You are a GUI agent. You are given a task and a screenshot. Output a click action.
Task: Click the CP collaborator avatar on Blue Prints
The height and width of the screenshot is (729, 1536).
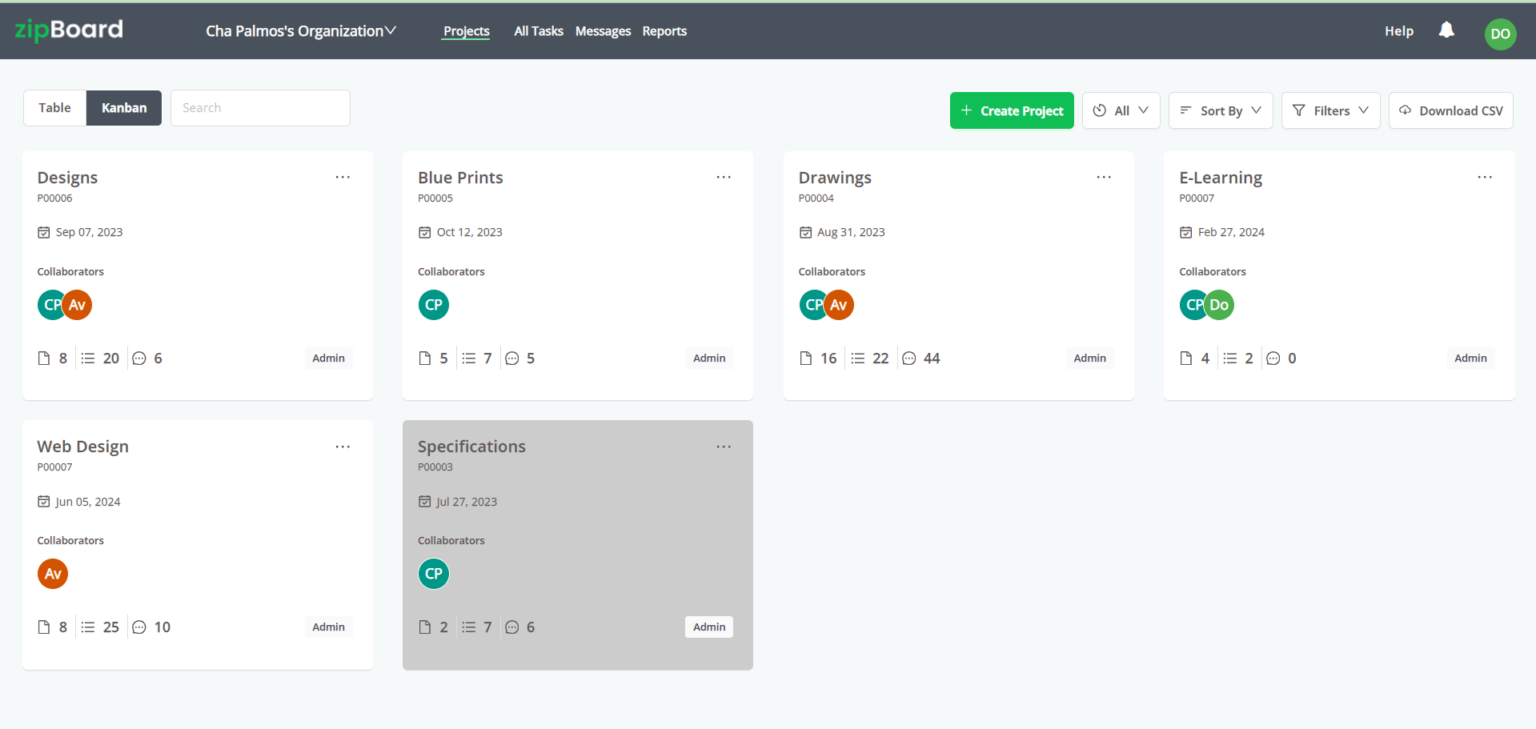[433, 304]
